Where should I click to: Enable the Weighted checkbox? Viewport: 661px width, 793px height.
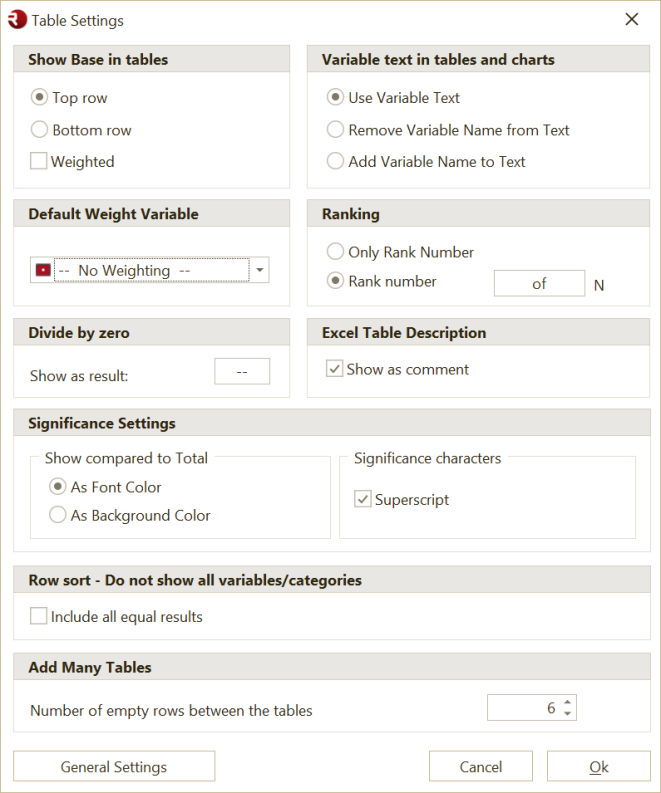[39, 162]
